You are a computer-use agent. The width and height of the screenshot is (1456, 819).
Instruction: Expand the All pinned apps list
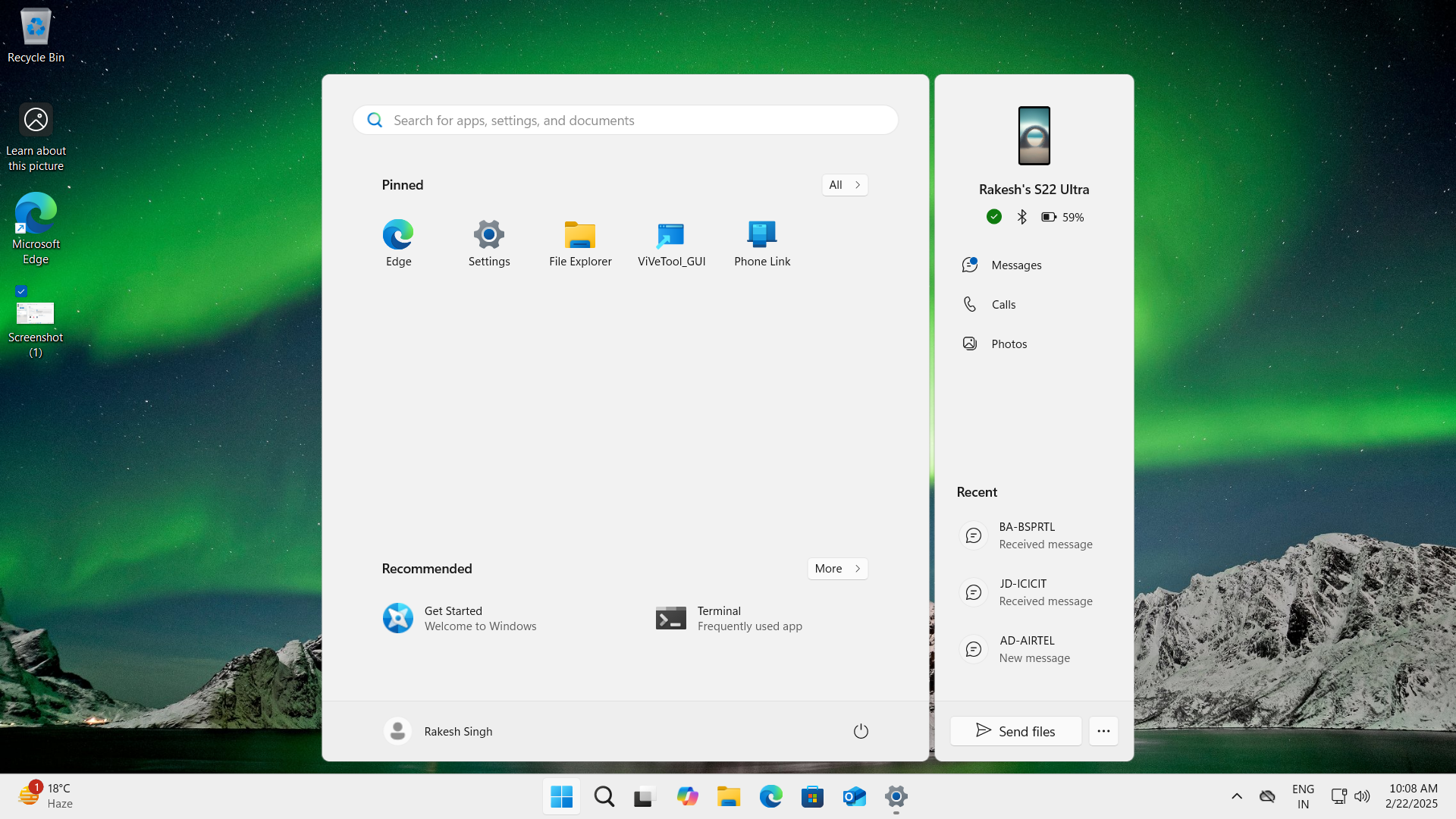point(844,184)
